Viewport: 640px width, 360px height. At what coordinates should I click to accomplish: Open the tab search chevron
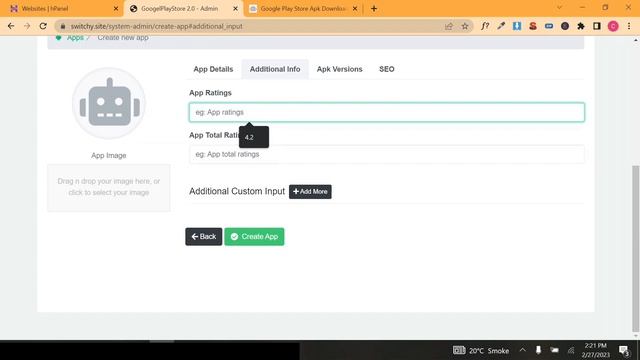click(559, 8)
